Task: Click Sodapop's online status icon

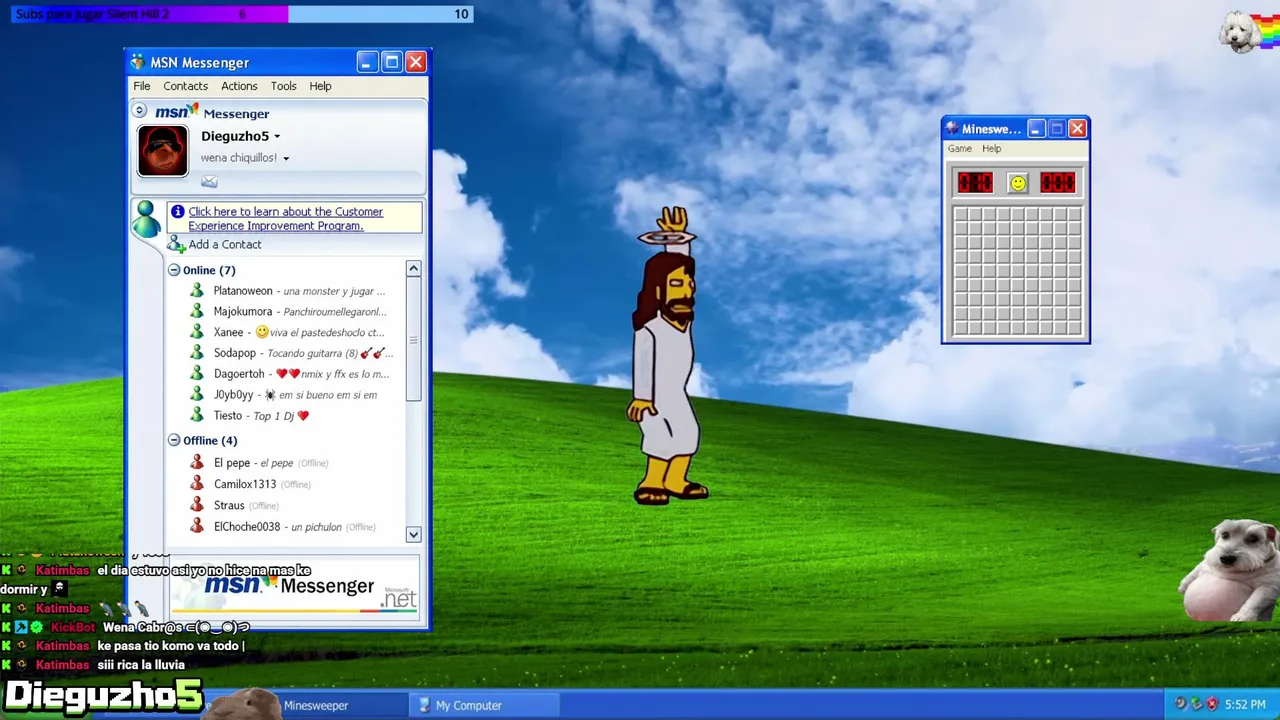Action: pyautogui.click(x=197, y=353)
